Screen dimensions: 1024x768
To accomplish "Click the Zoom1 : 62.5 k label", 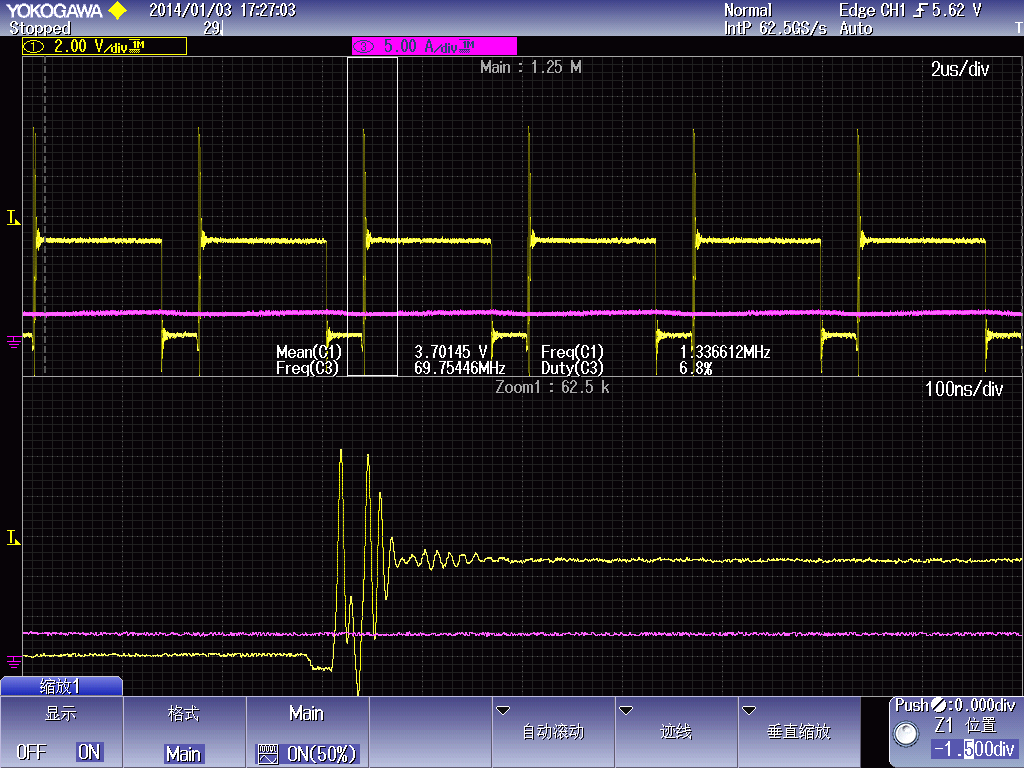I will tap(552, 387).
